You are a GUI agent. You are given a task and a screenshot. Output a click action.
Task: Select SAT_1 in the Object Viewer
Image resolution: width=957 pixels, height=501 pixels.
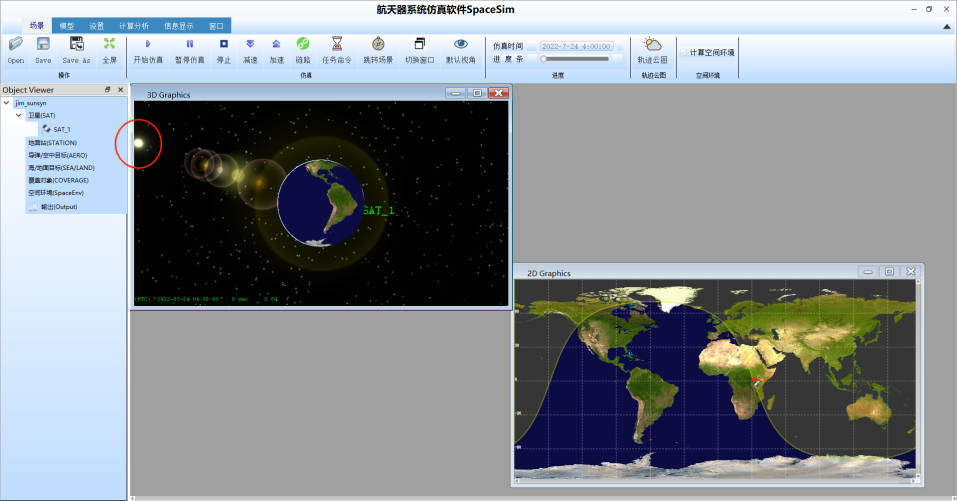[62, 129]
